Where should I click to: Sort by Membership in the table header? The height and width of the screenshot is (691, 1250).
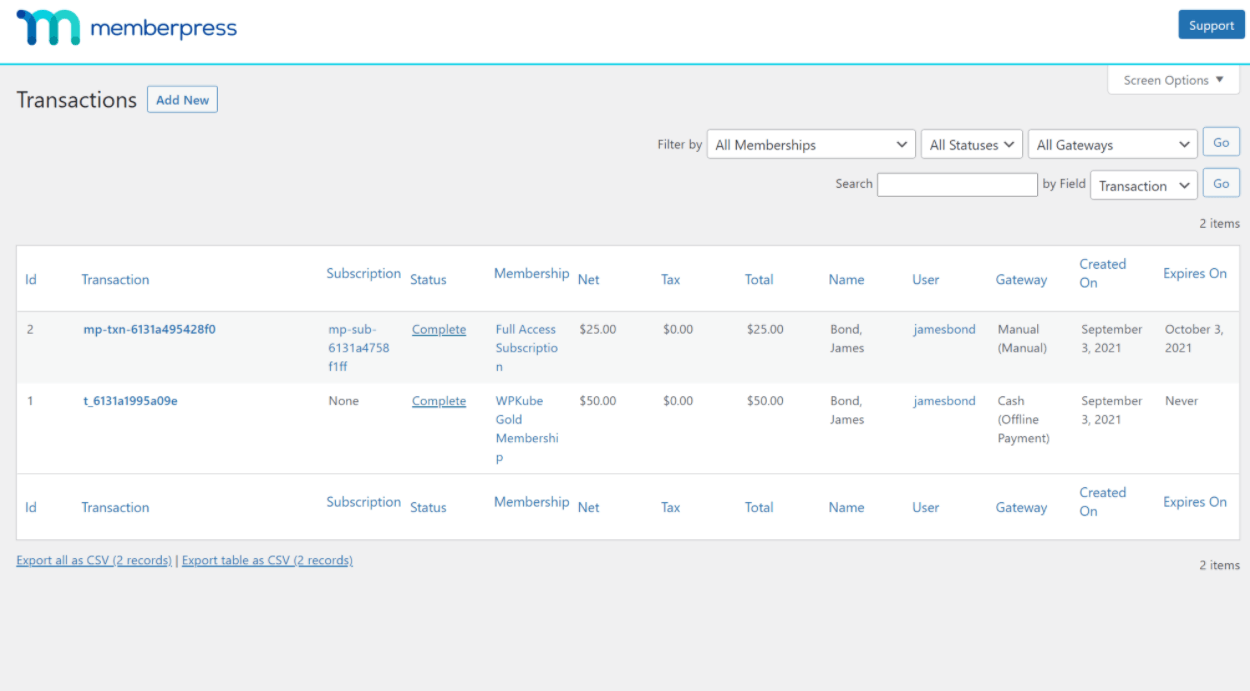click(531, 273)
